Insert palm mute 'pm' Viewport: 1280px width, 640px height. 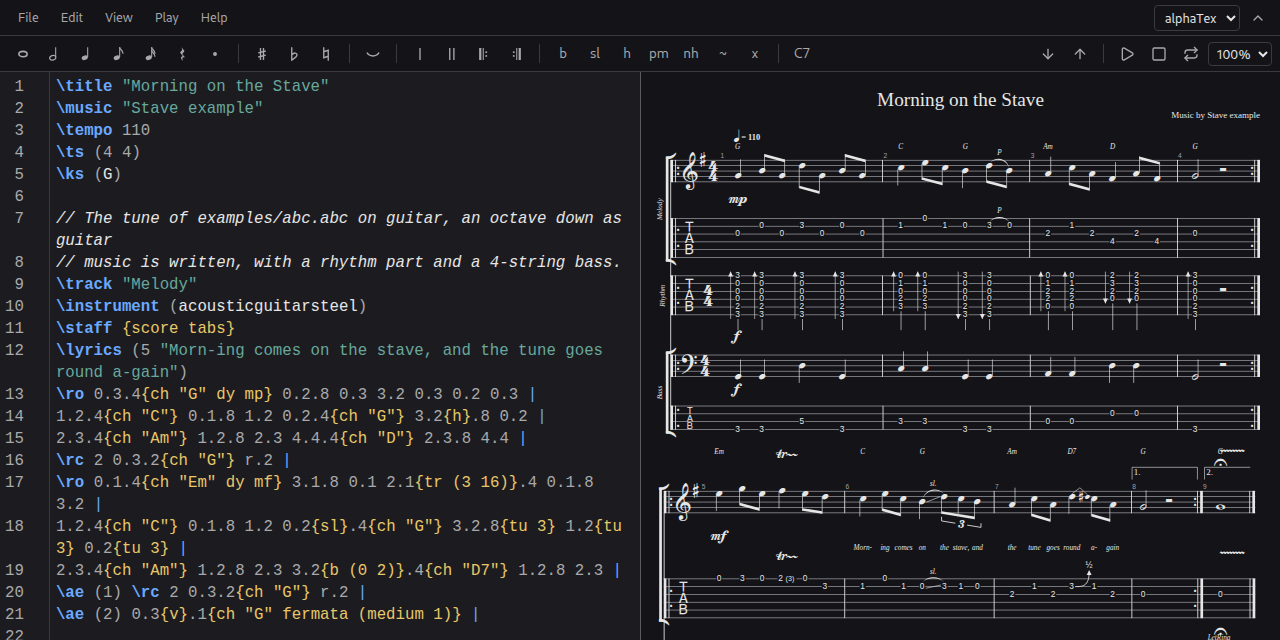659,54
